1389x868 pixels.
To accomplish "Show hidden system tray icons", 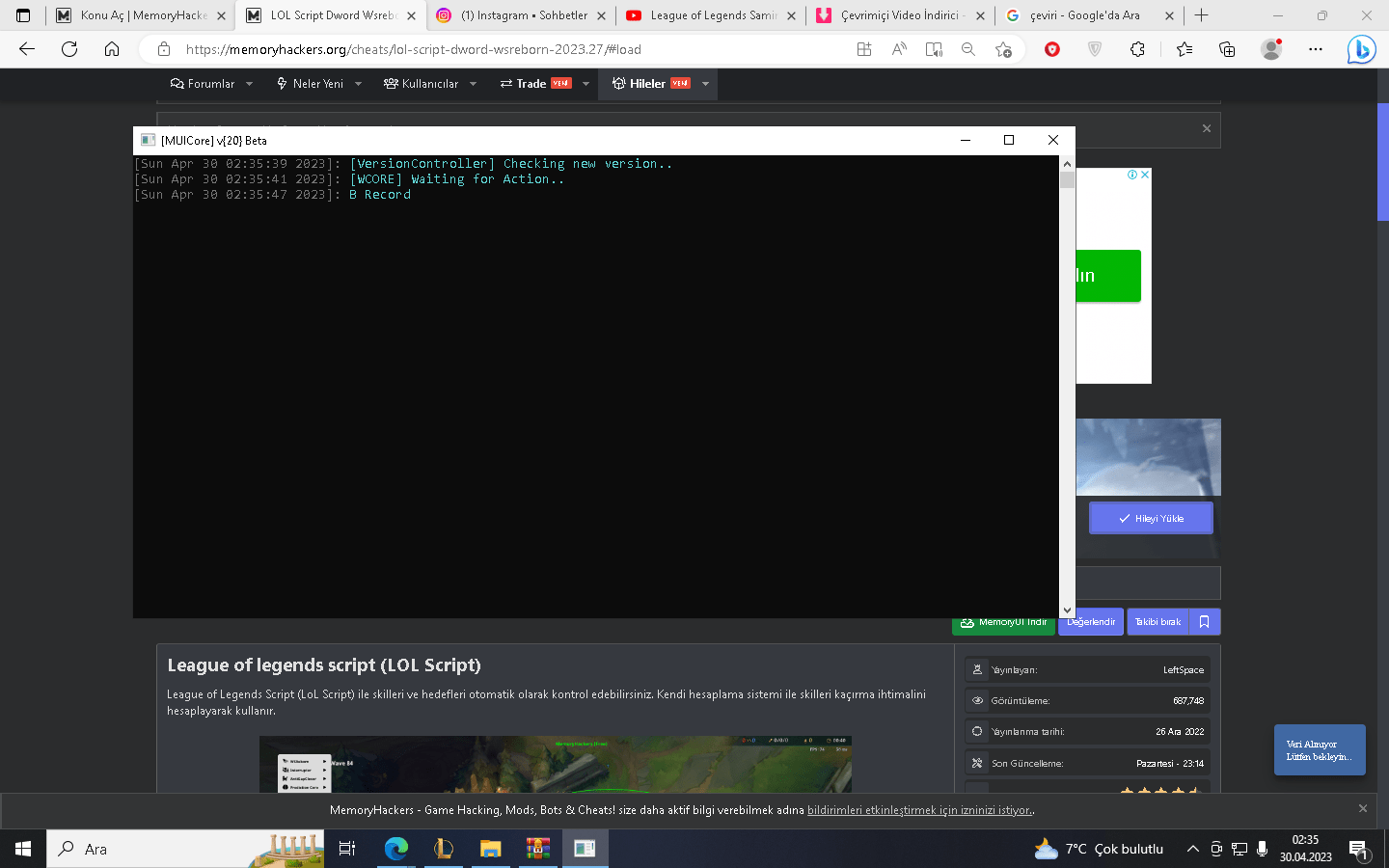I will (x=1193, y=849).
